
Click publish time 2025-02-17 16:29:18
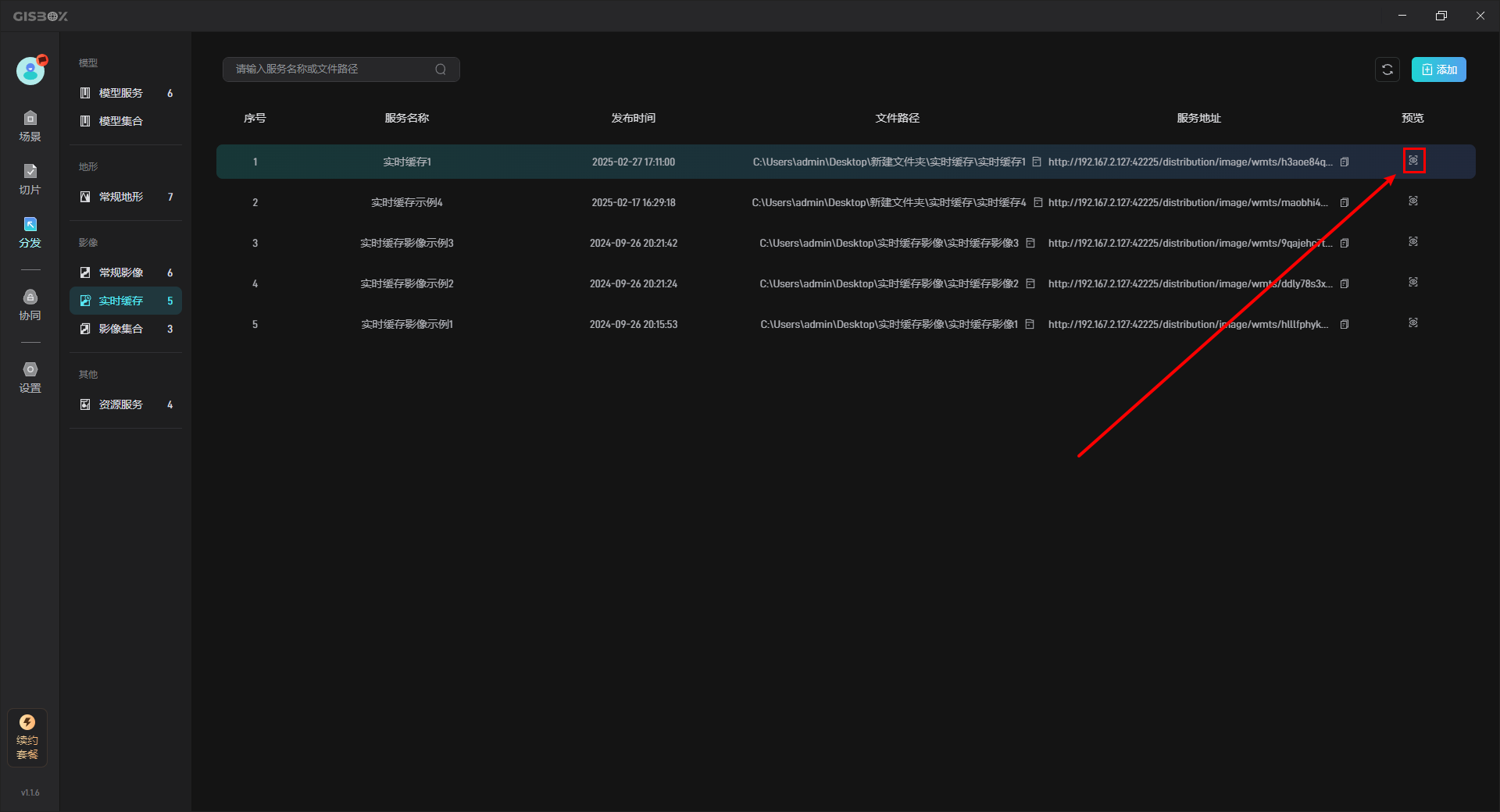click(x=634, y=202)
